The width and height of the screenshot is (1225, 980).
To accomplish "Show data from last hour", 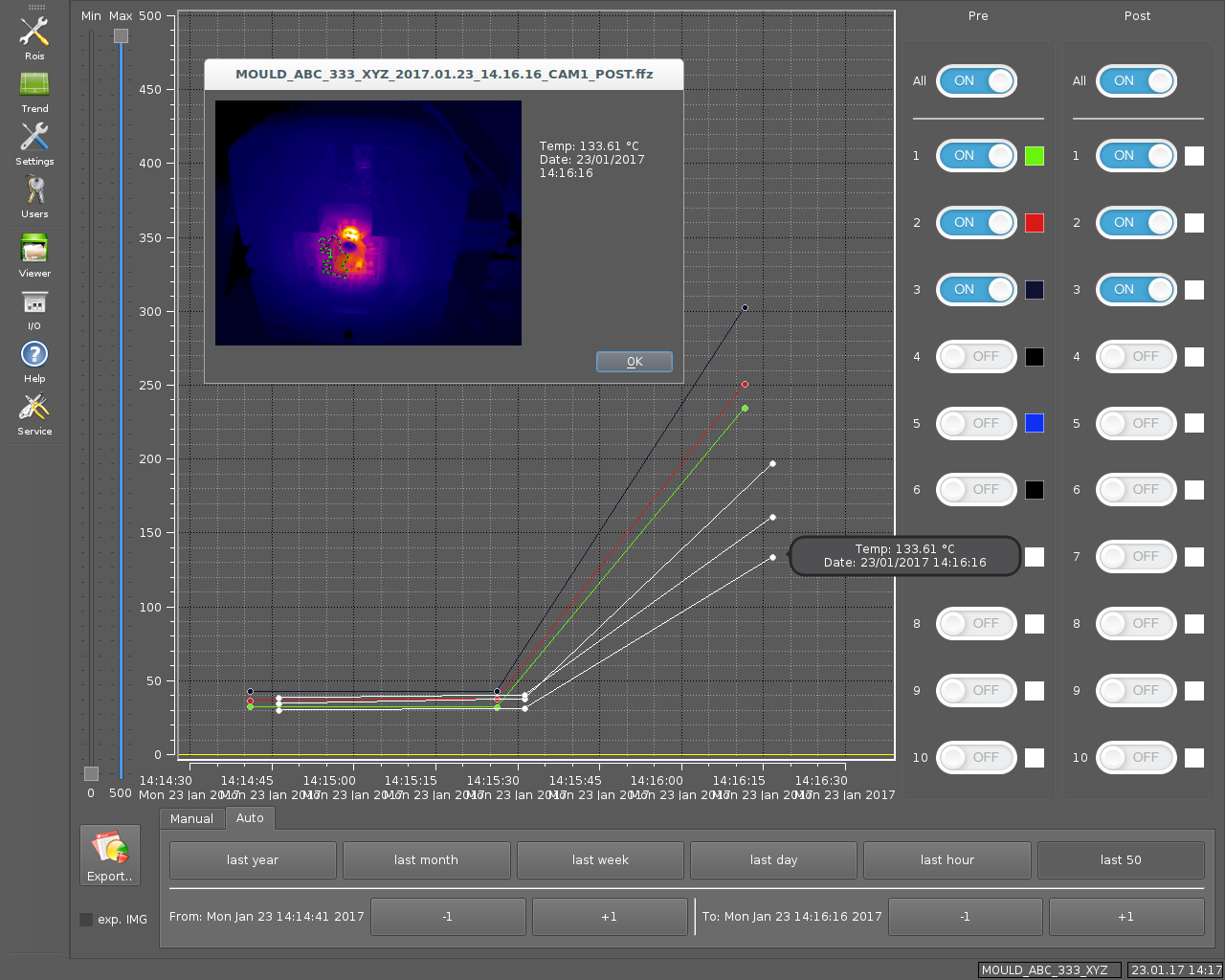I will coord(947,860).
